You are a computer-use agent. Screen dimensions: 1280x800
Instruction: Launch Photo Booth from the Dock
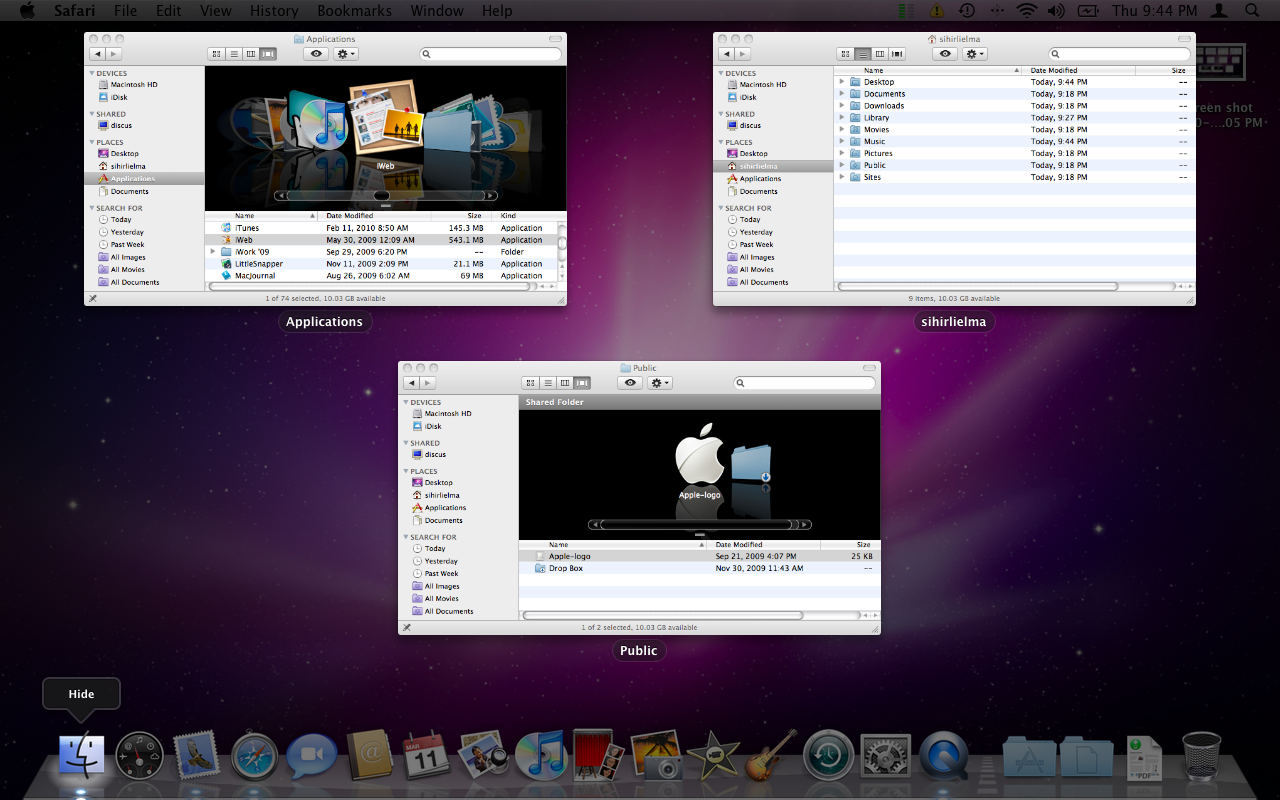click(x=598, y=755)
